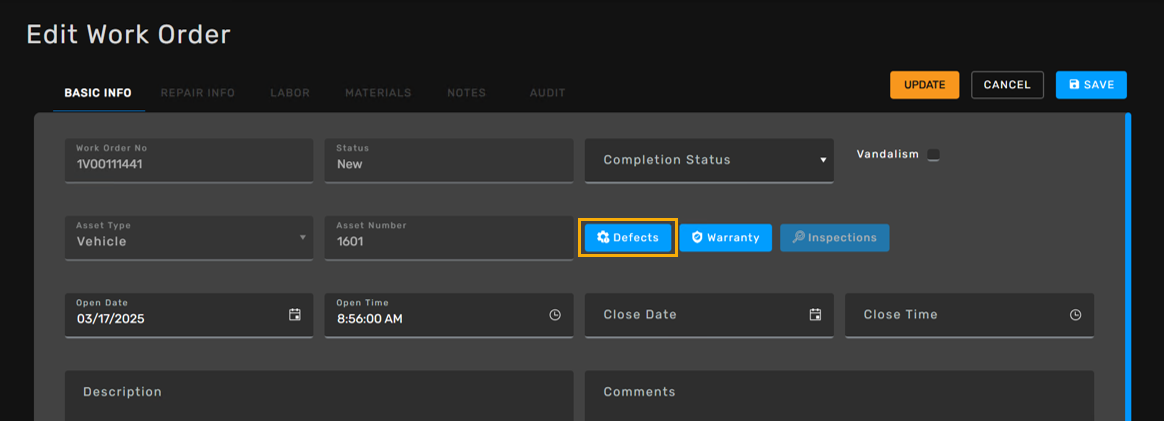The image size is (1164, 421).
Task: Click the gear icon on Defects button
Action: pyautogui.click(x=604, y=238)
